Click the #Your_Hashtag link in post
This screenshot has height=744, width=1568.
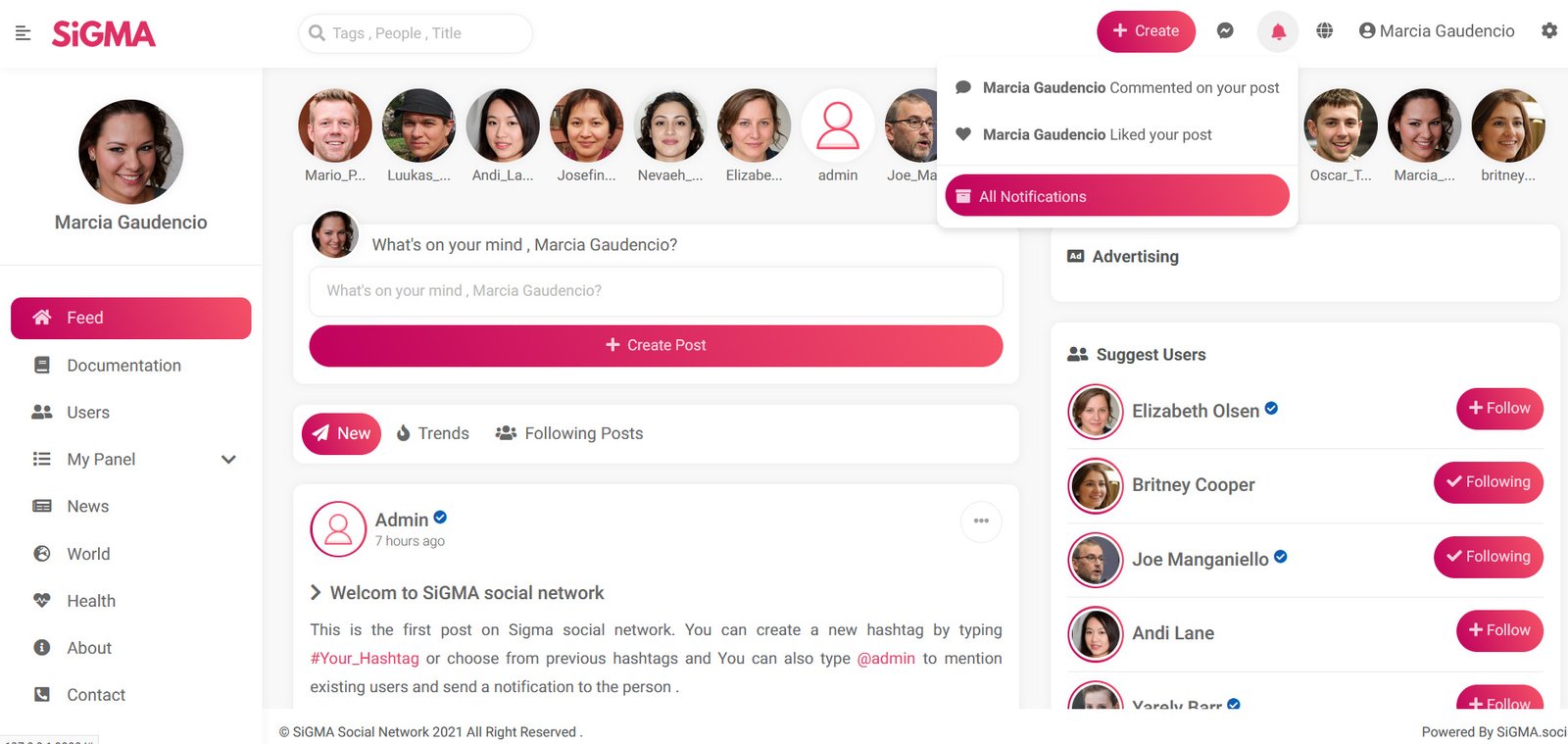365,659
